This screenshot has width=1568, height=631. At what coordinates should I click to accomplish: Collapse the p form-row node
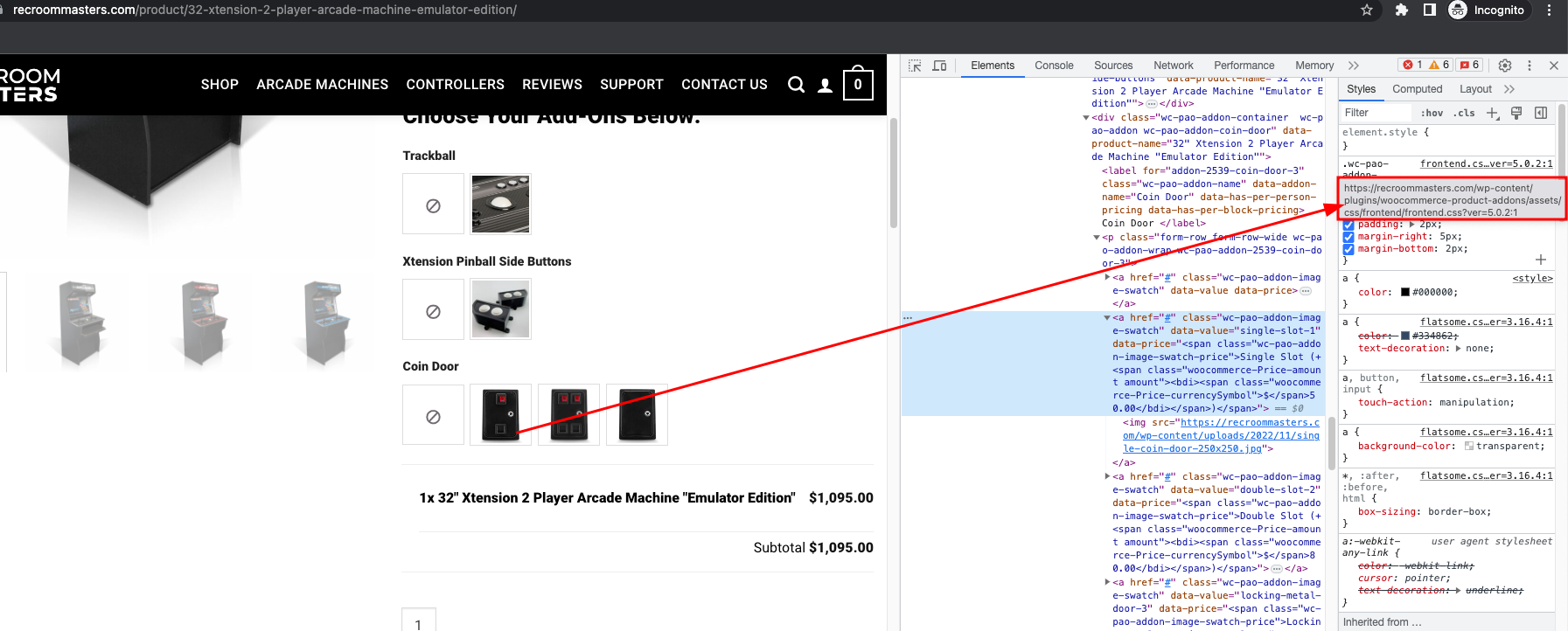point(1097,238)
